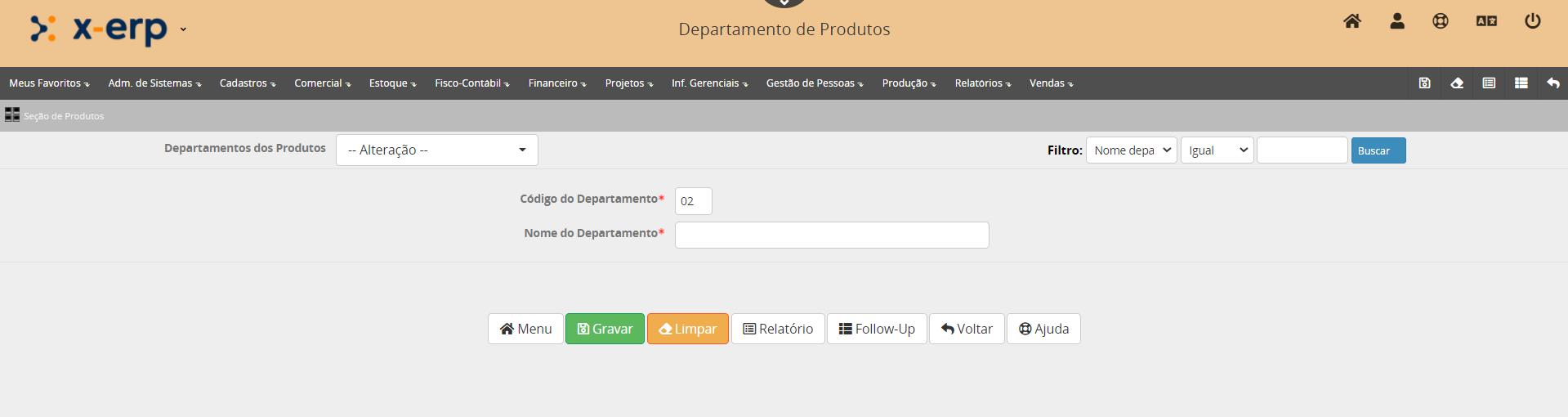Click the language translation icon
Image resolution: width=1568 pixels, height=417 pixels.
[1486, 21]
